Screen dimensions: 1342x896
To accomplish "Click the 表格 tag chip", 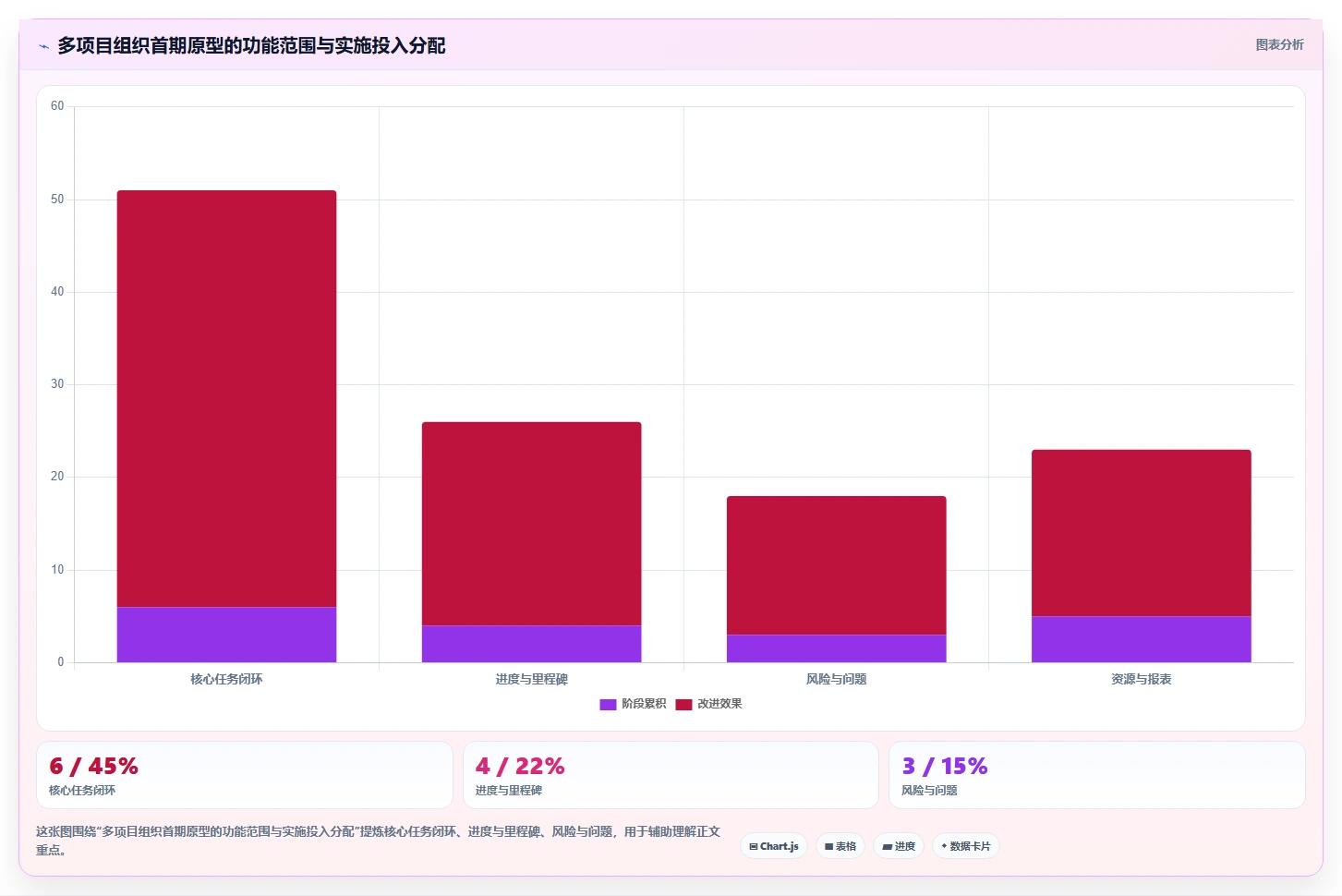I will click(840, 846).
